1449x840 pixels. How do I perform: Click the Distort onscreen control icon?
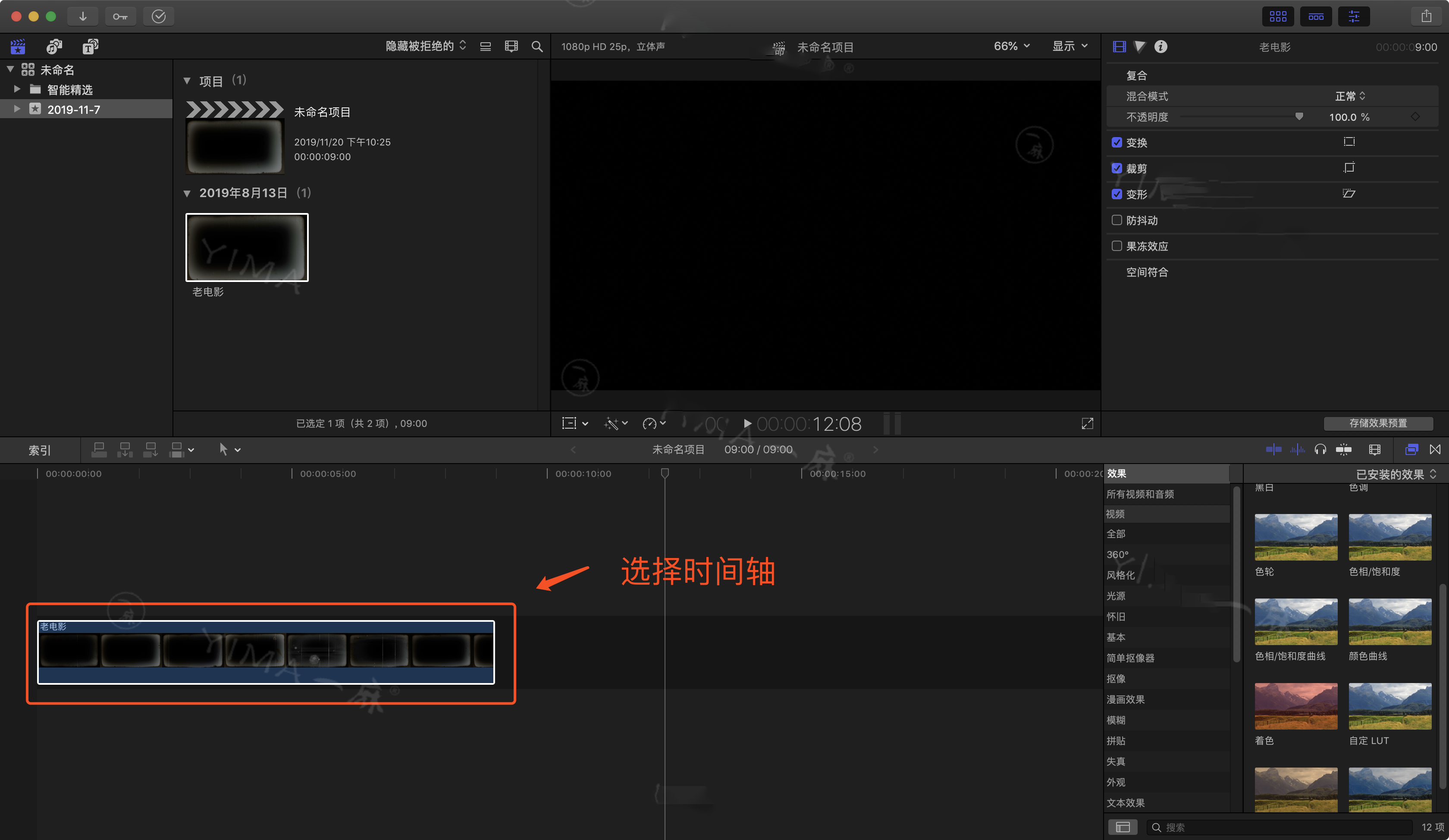click(1349, 193)
